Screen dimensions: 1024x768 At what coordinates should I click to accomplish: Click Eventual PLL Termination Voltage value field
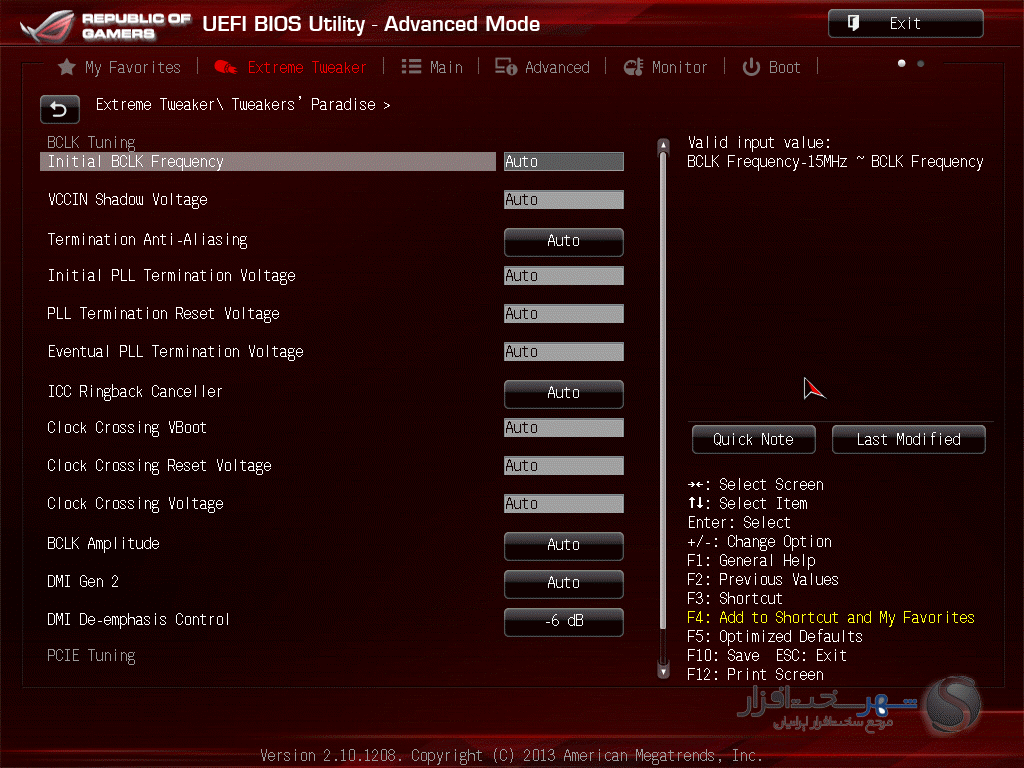[564, 351]
